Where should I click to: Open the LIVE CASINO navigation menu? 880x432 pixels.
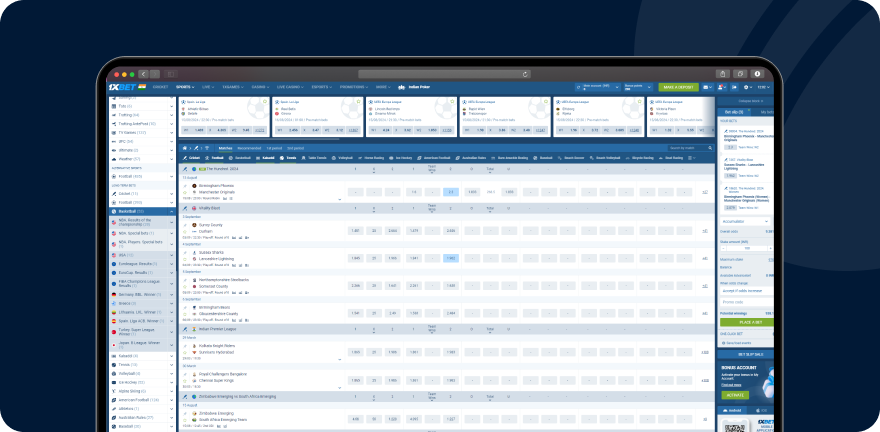pos(290,87)
